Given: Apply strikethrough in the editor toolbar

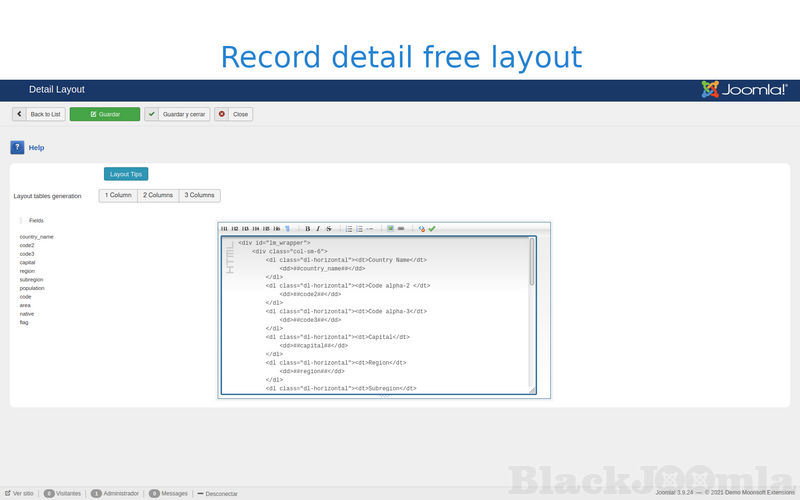Looking at the screenshot, I should pos(329,229).
